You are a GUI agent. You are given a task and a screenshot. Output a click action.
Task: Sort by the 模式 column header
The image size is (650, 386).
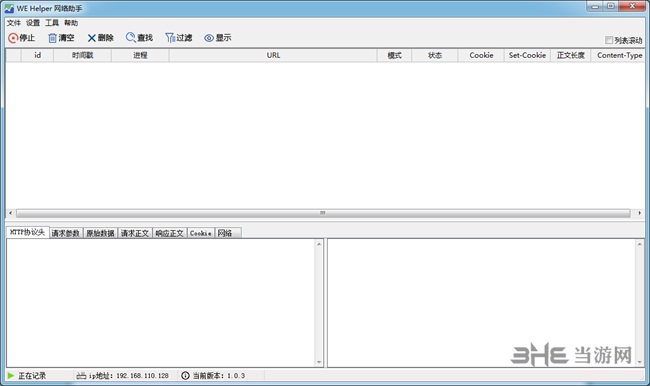click(x=395, y=55)
